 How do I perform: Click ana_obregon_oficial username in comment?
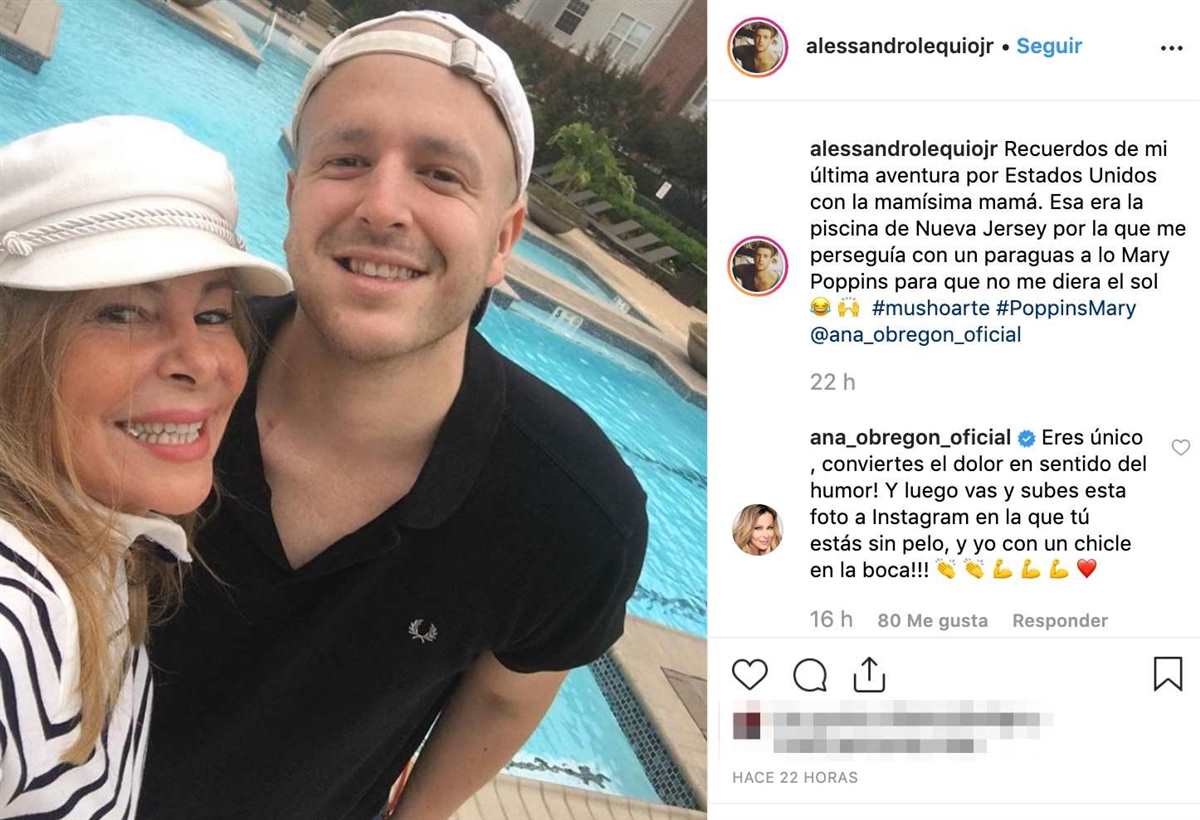point(910,437)
